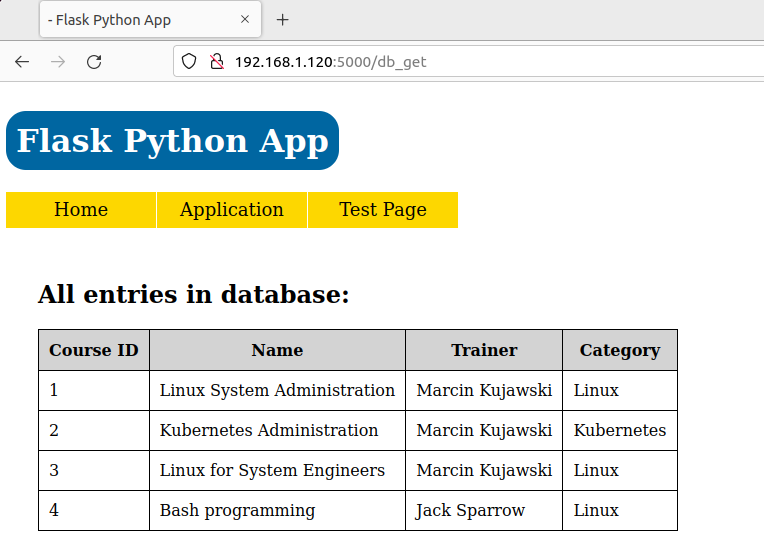Screen dimensions: 764x551
Task: Click the Category column header
Action: pos(620,350)
